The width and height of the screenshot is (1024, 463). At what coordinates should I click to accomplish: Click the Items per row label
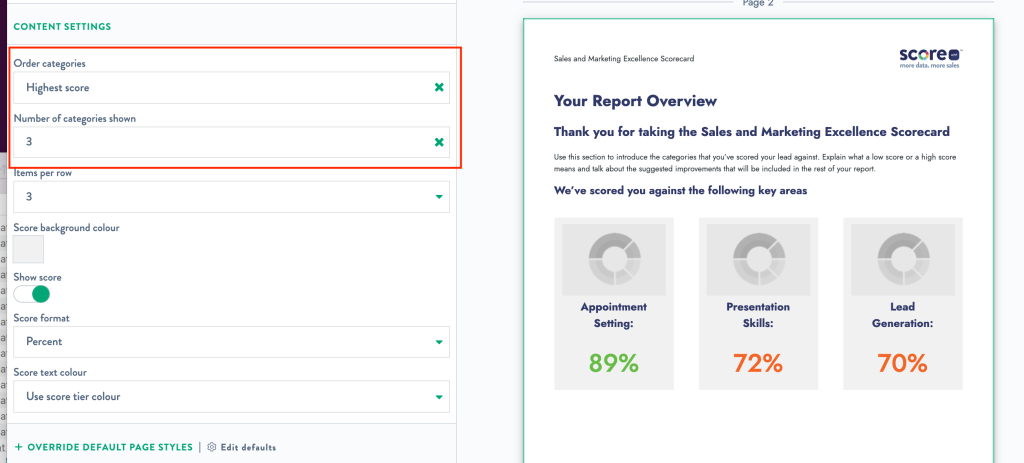pyautogui.click(x=42, y=173)
